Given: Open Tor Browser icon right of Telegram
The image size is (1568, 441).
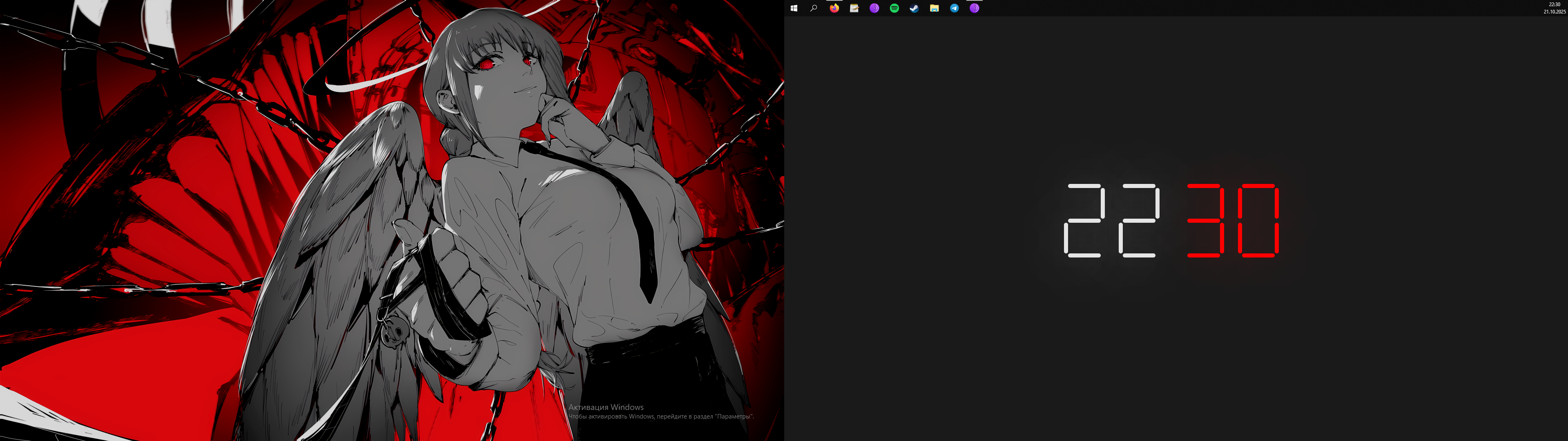Looking at the screenshot, I should tap(975, 9).
